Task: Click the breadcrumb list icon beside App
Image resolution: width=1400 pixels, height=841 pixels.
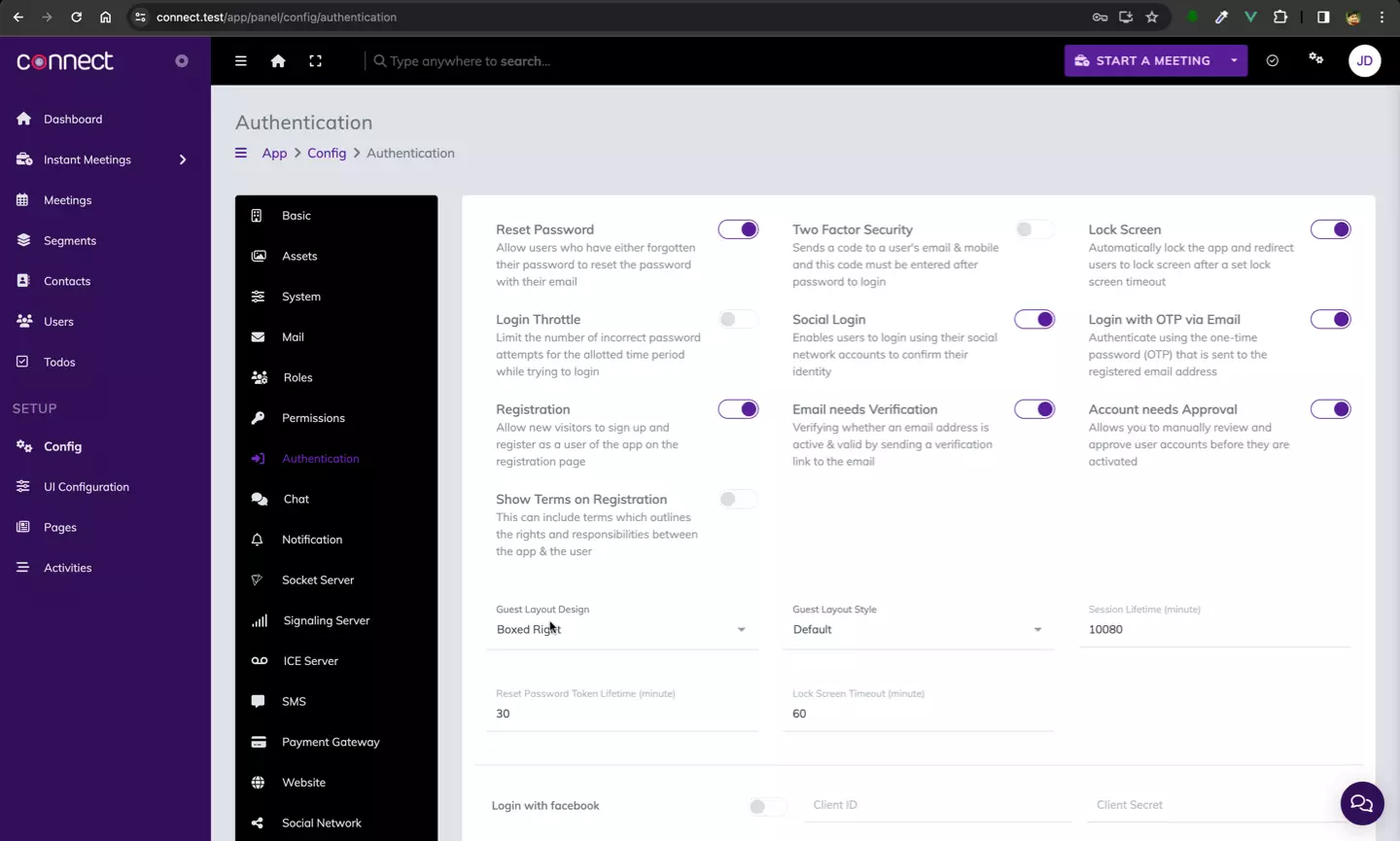Action: pos(241,153)
